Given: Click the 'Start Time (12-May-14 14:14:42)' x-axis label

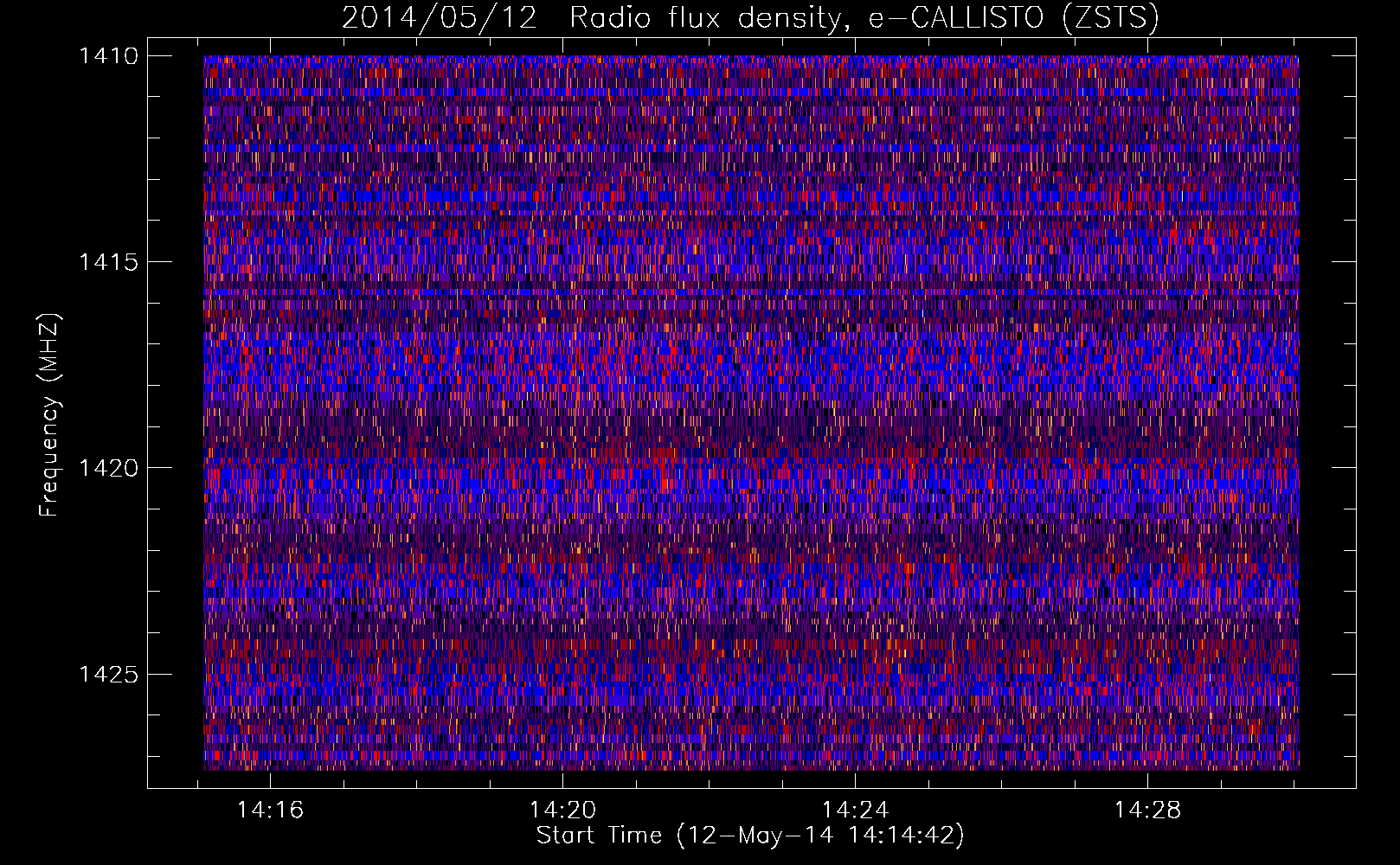Looking at the screenshot, I should (750, 836).
